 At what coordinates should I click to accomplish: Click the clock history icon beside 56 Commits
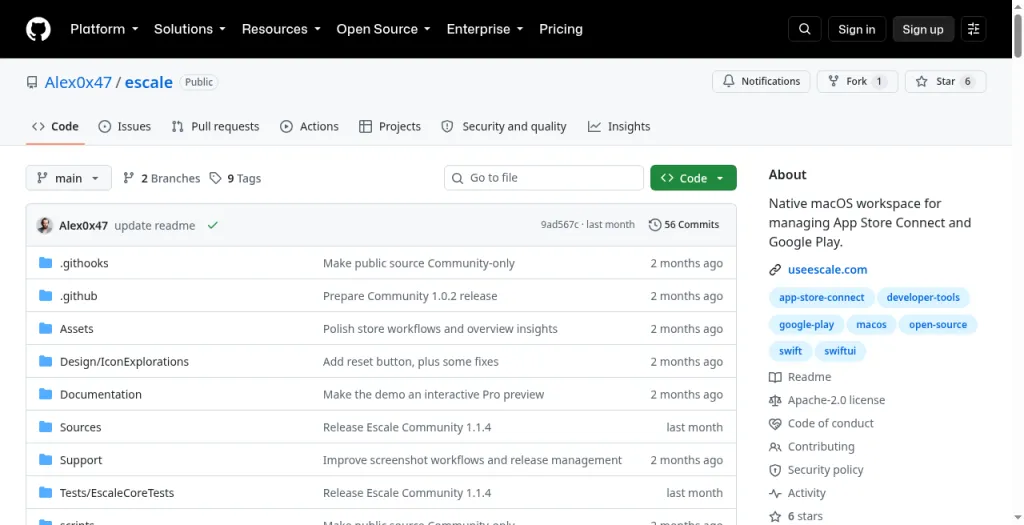(x=654, y=225)
